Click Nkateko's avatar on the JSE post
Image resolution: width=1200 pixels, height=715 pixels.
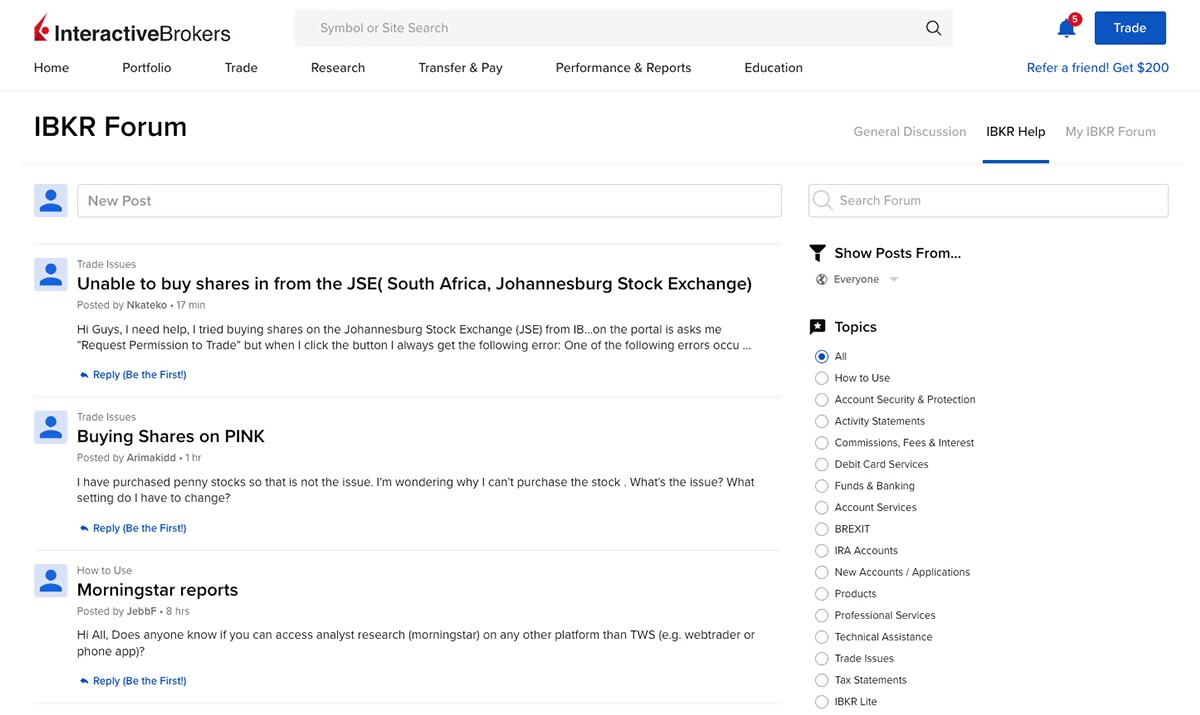pyautogui.click(x=50, y=273)
